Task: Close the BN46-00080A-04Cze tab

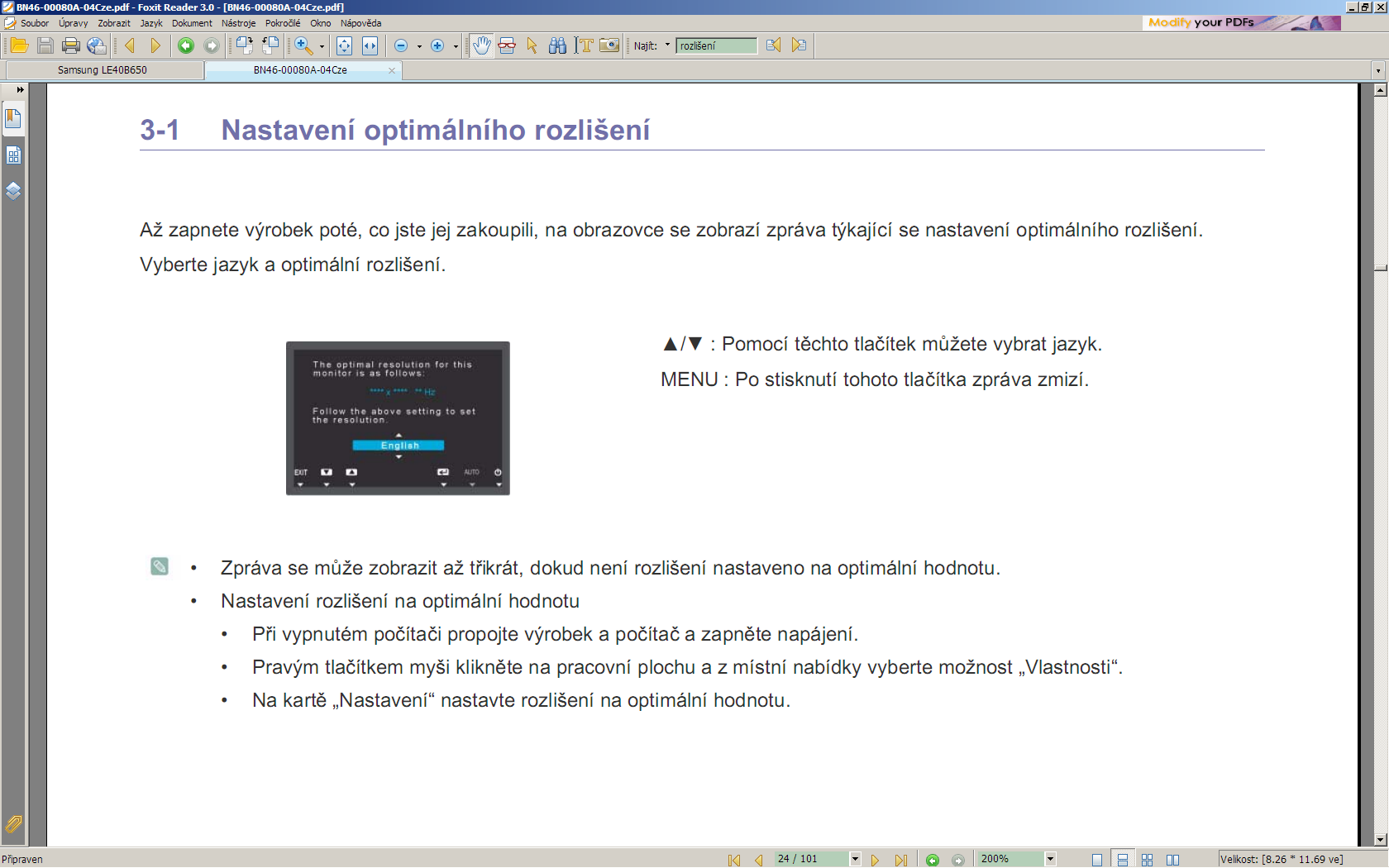Action: (x=392, y=71)
